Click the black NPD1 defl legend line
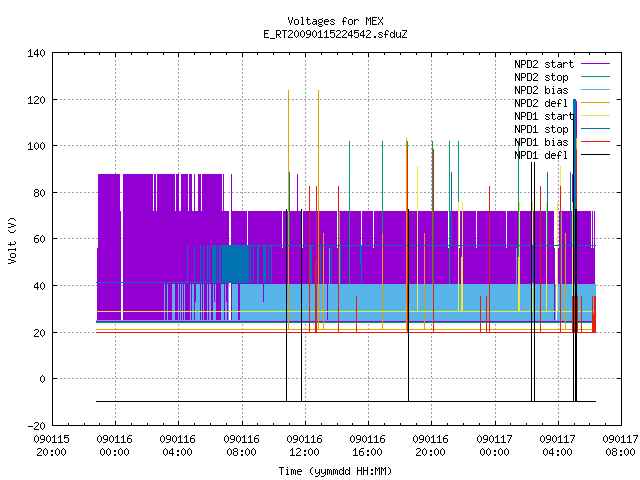This screenshot has width=640, height=480. pyautogui.click(x=595, y=155)
